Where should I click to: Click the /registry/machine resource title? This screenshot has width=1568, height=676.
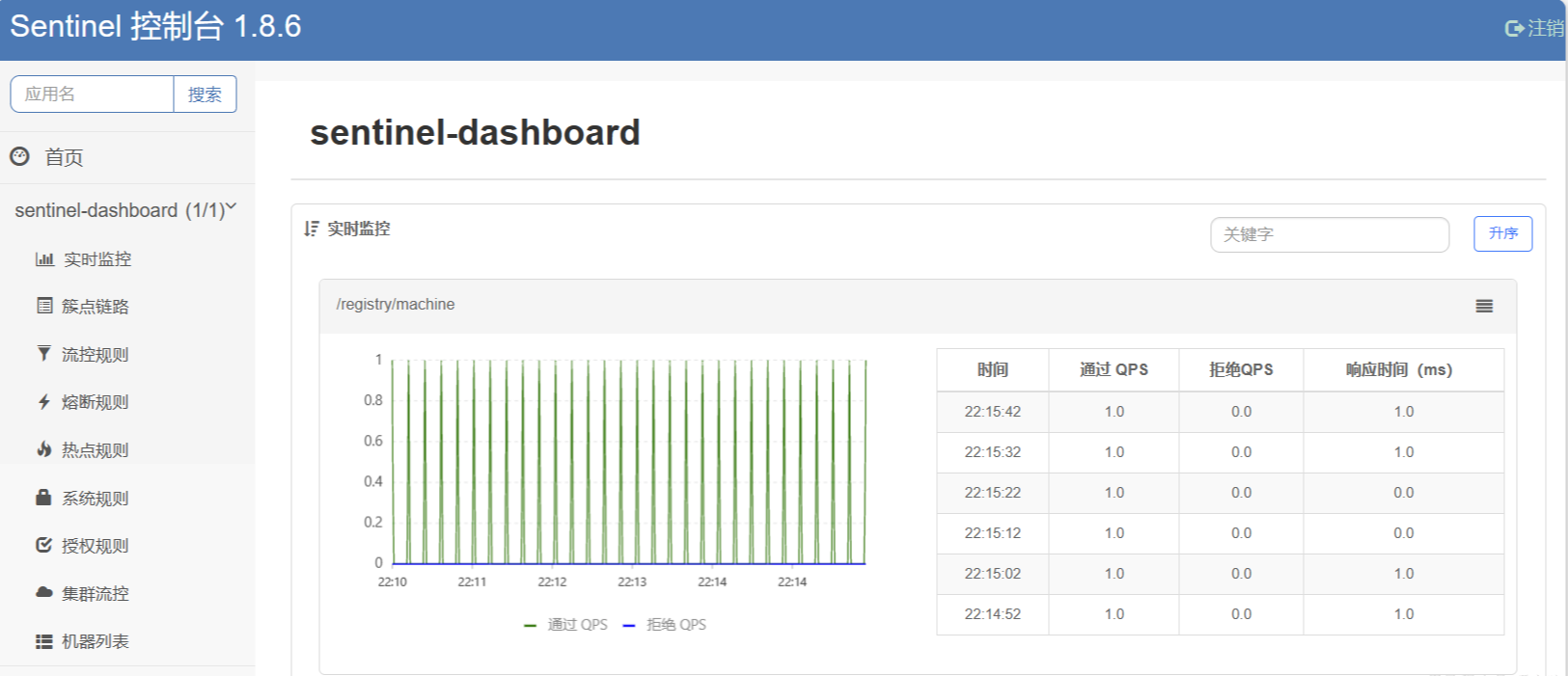tap(396, 305)
